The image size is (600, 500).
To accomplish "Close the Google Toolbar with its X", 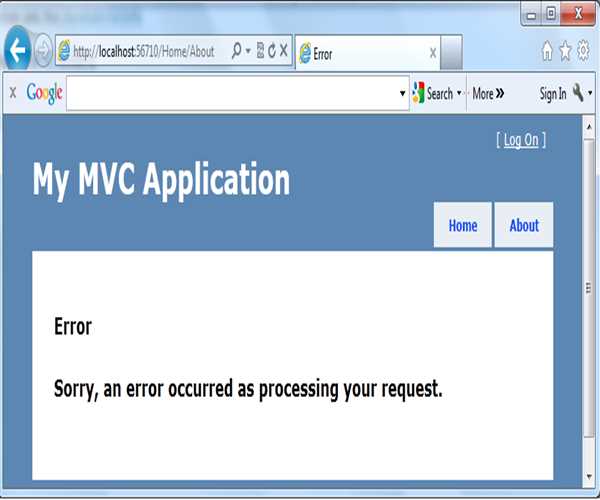I will pos(13,92).
